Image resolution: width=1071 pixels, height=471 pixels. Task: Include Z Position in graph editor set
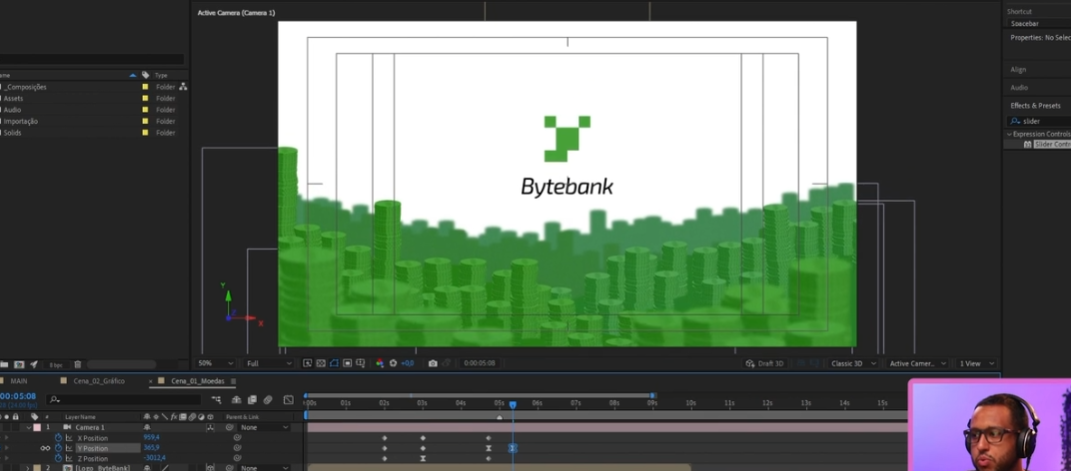pos(69,459)
